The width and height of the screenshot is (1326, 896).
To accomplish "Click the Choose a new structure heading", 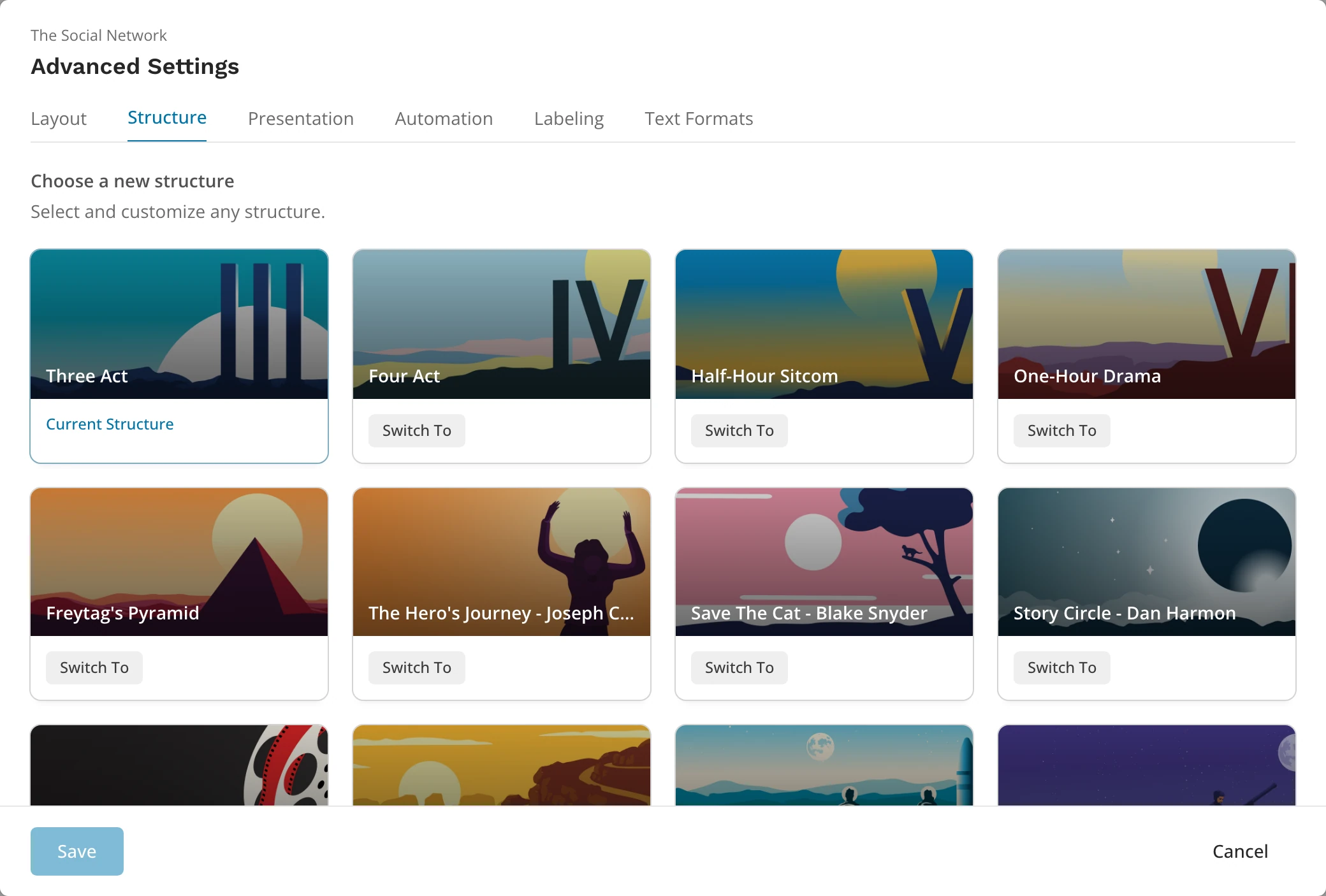I will coord(133,181).
